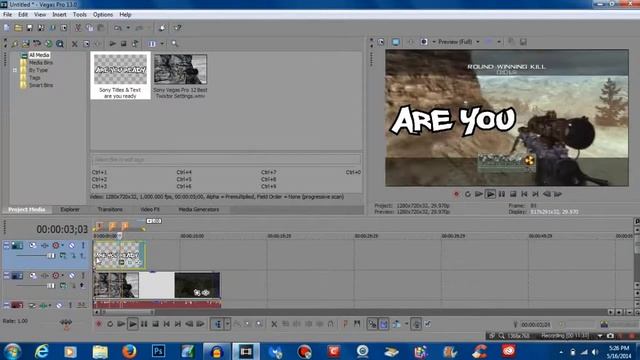Open the edit tool selector dropdown arrow
The image size is (640, 360).
click(227, 324)
